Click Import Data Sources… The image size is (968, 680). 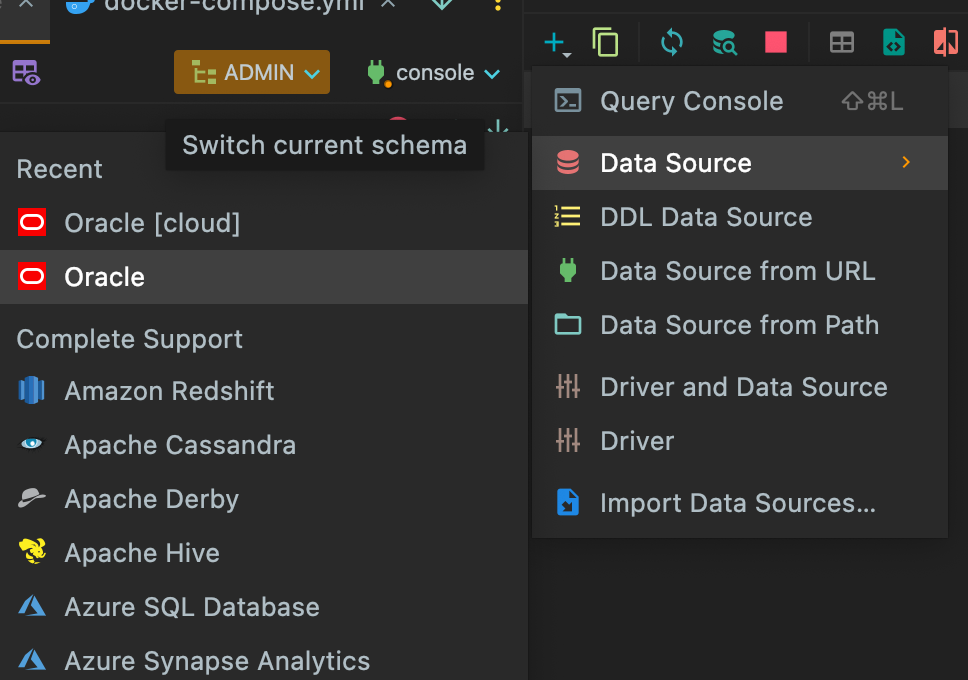tap(740, 503)
